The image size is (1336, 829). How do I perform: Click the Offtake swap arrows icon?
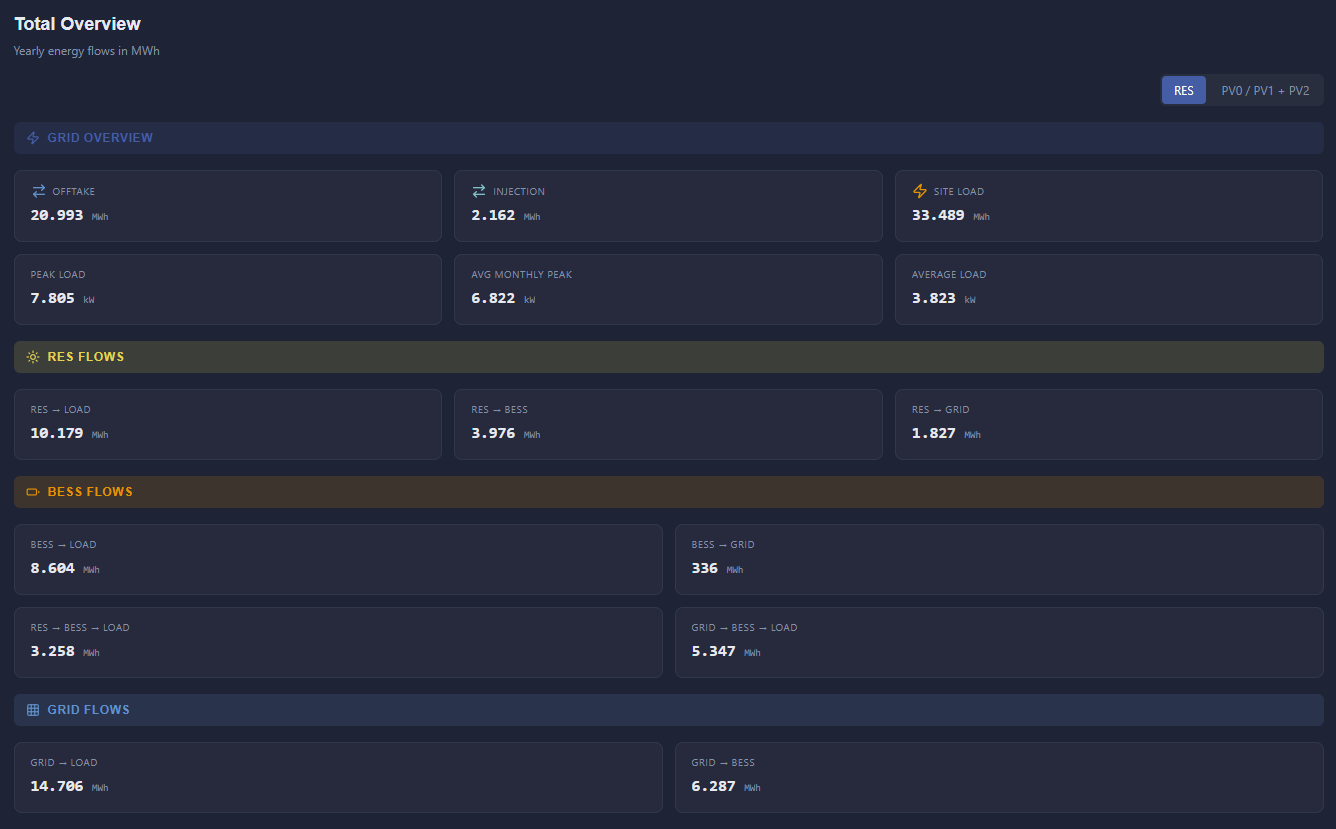point(36,190)
